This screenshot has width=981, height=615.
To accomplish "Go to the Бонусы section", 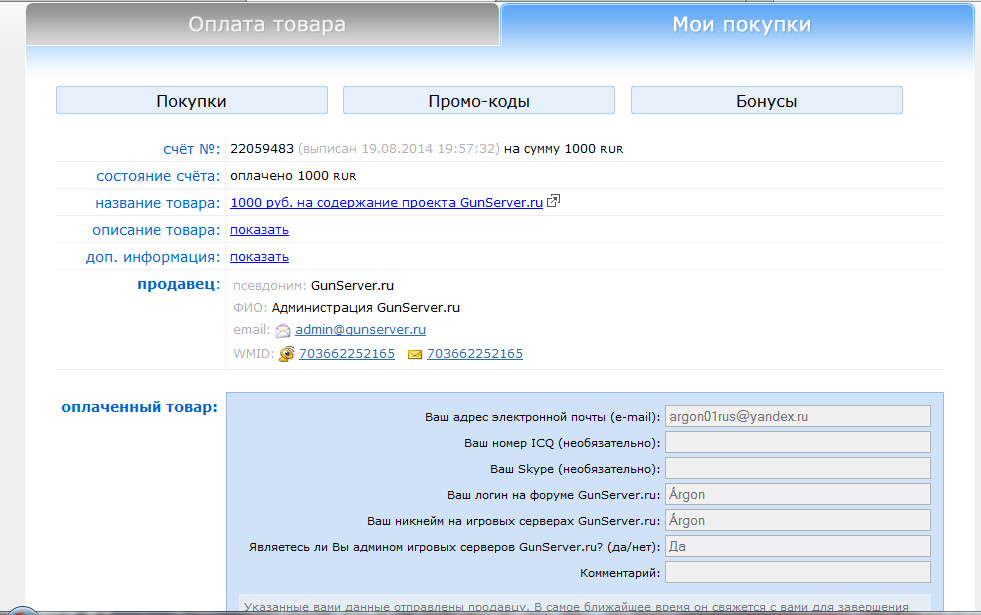I will [766, 101].
